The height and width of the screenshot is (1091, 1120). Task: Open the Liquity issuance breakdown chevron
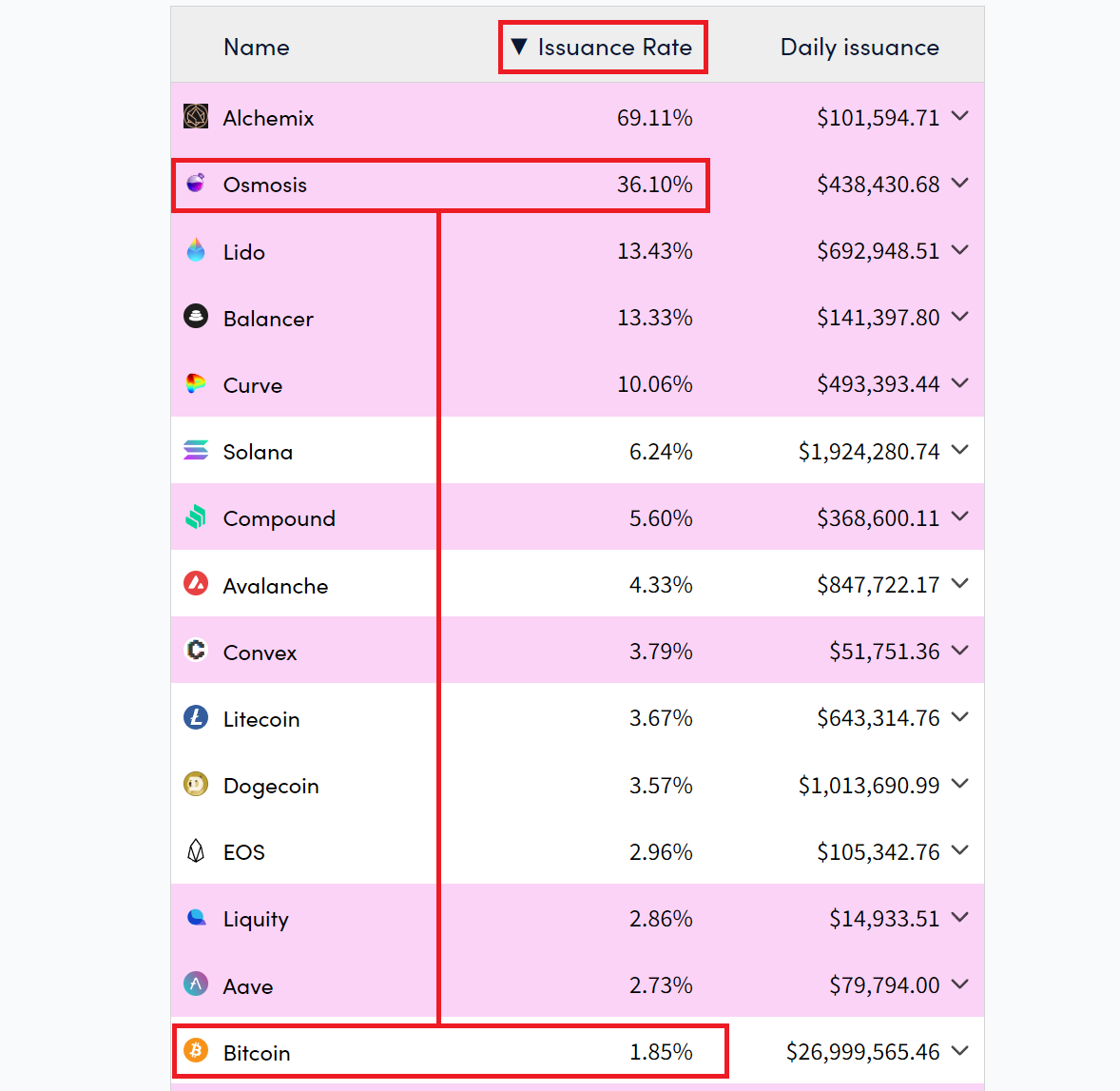[961, 917]
